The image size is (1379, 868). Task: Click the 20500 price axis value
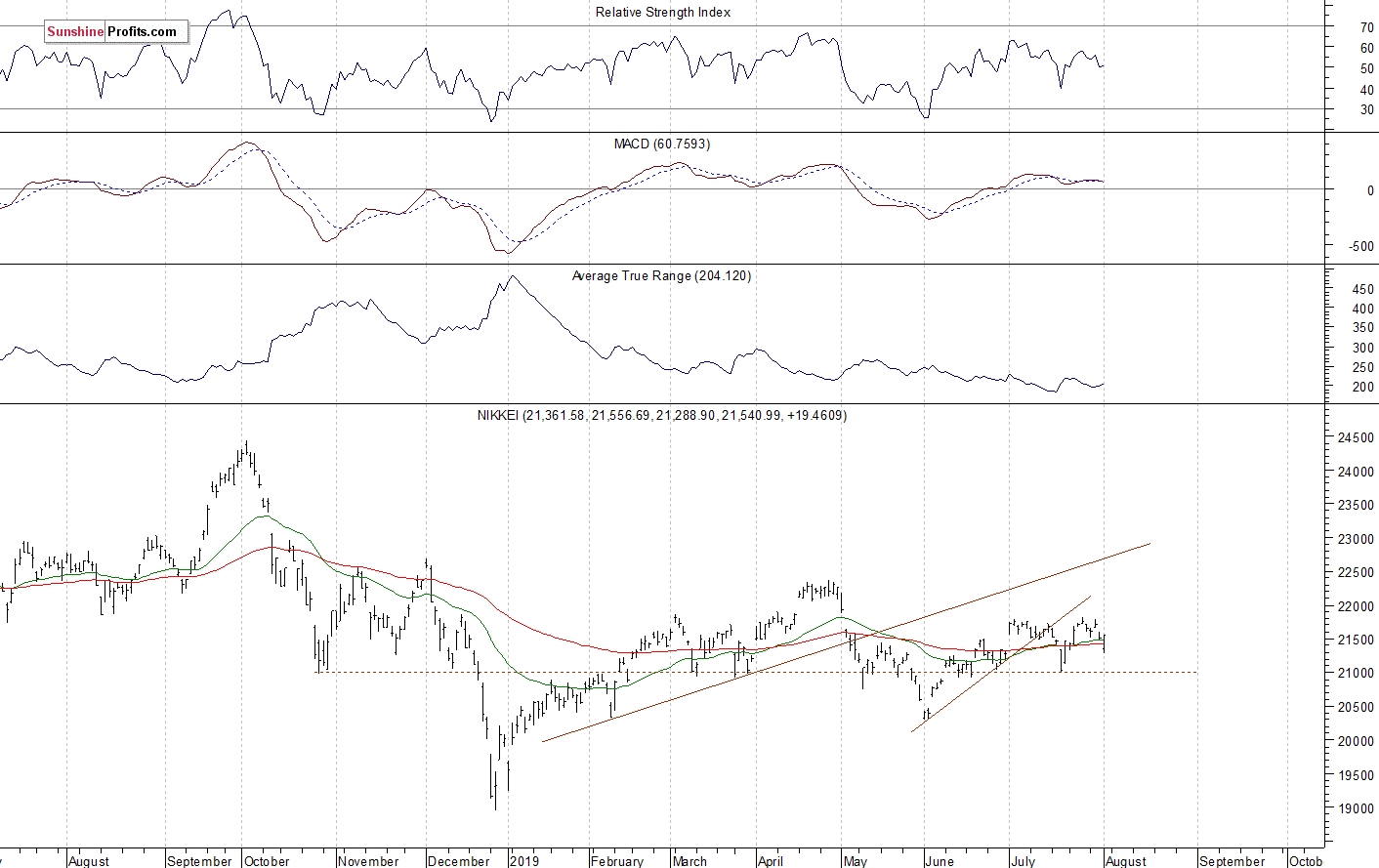1356,707
